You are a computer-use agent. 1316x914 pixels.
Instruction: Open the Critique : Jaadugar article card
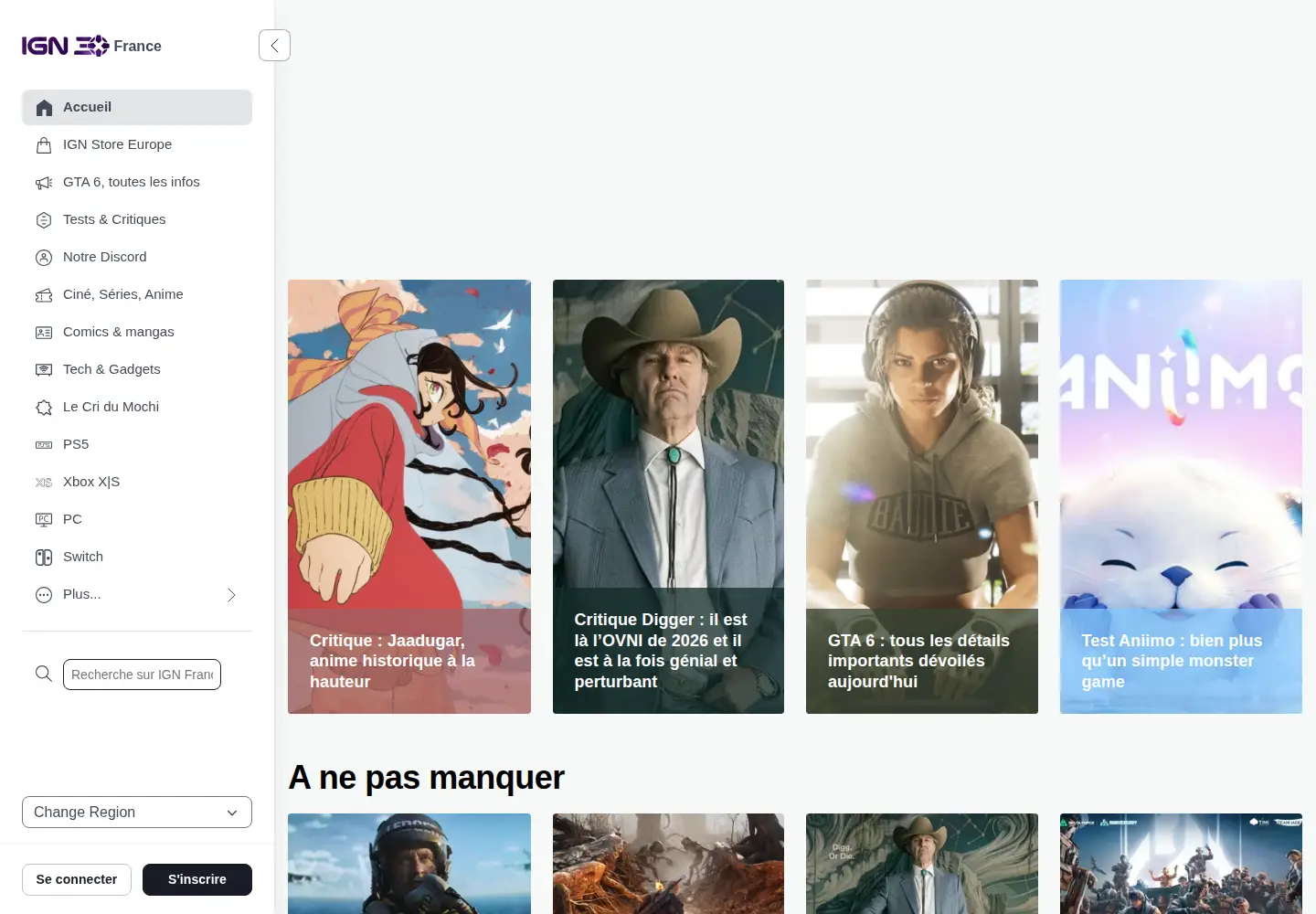tap(409, 496)
